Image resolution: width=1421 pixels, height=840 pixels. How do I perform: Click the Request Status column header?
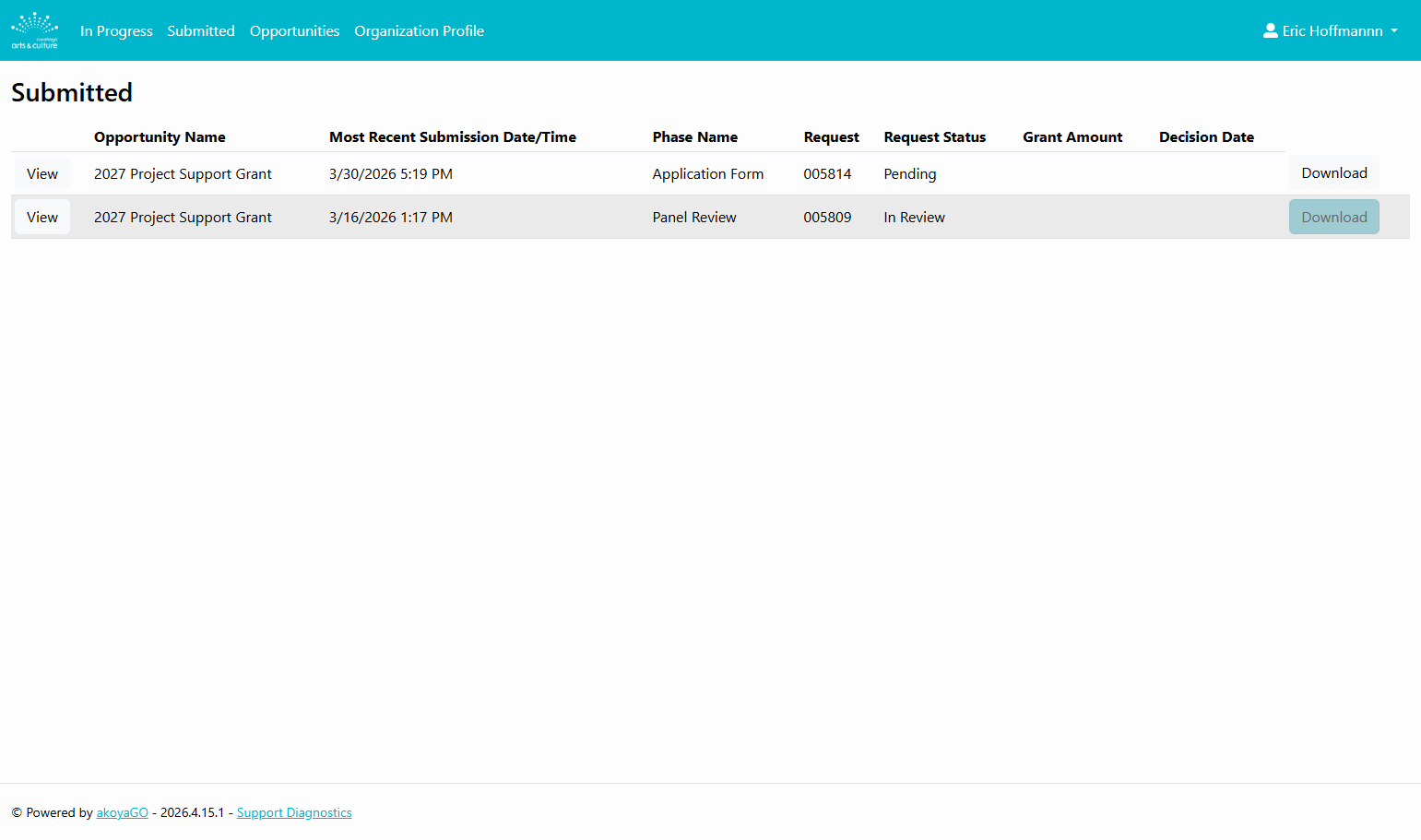coord(934,136)
